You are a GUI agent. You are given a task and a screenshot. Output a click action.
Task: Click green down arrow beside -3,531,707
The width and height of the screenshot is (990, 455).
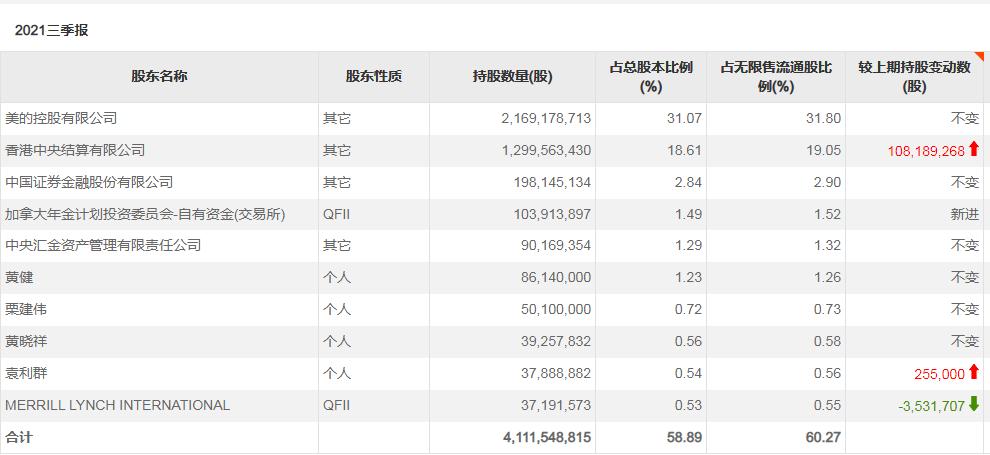tap(974, 405)
